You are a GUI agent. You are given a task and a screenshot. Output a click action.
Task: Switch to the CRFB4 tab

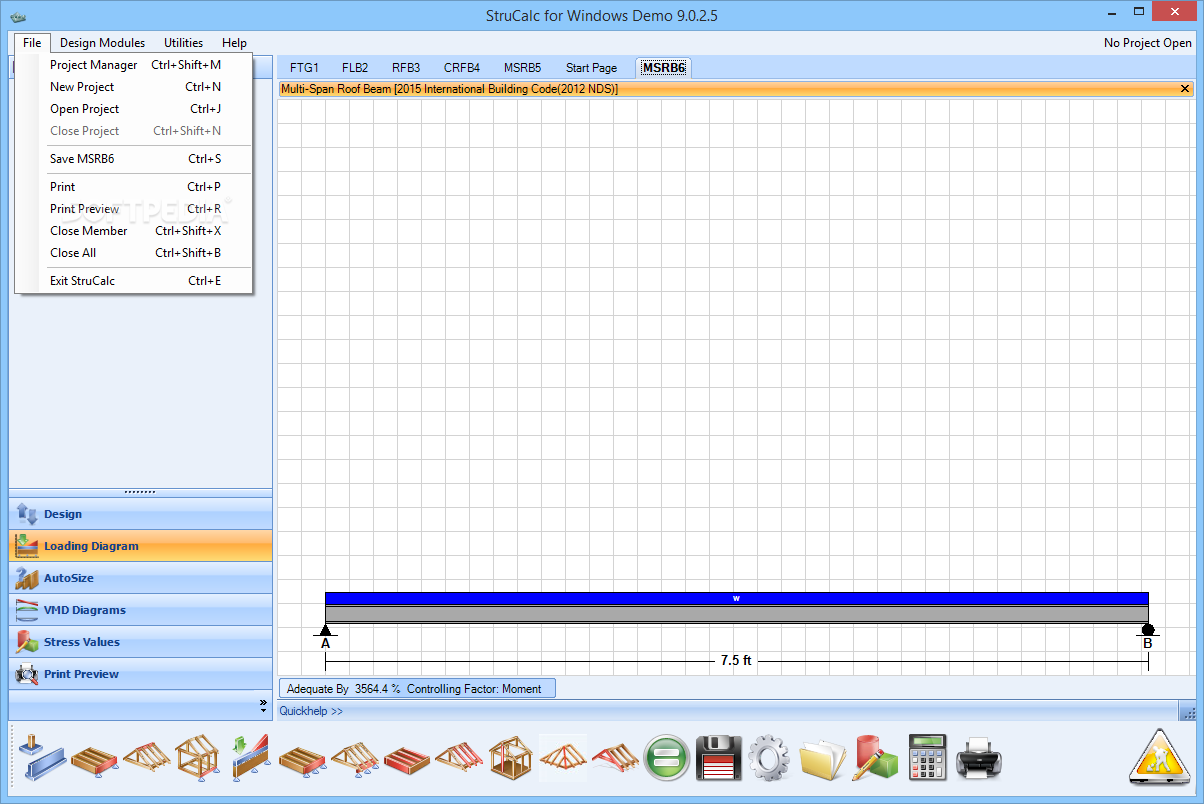(462, 68)
